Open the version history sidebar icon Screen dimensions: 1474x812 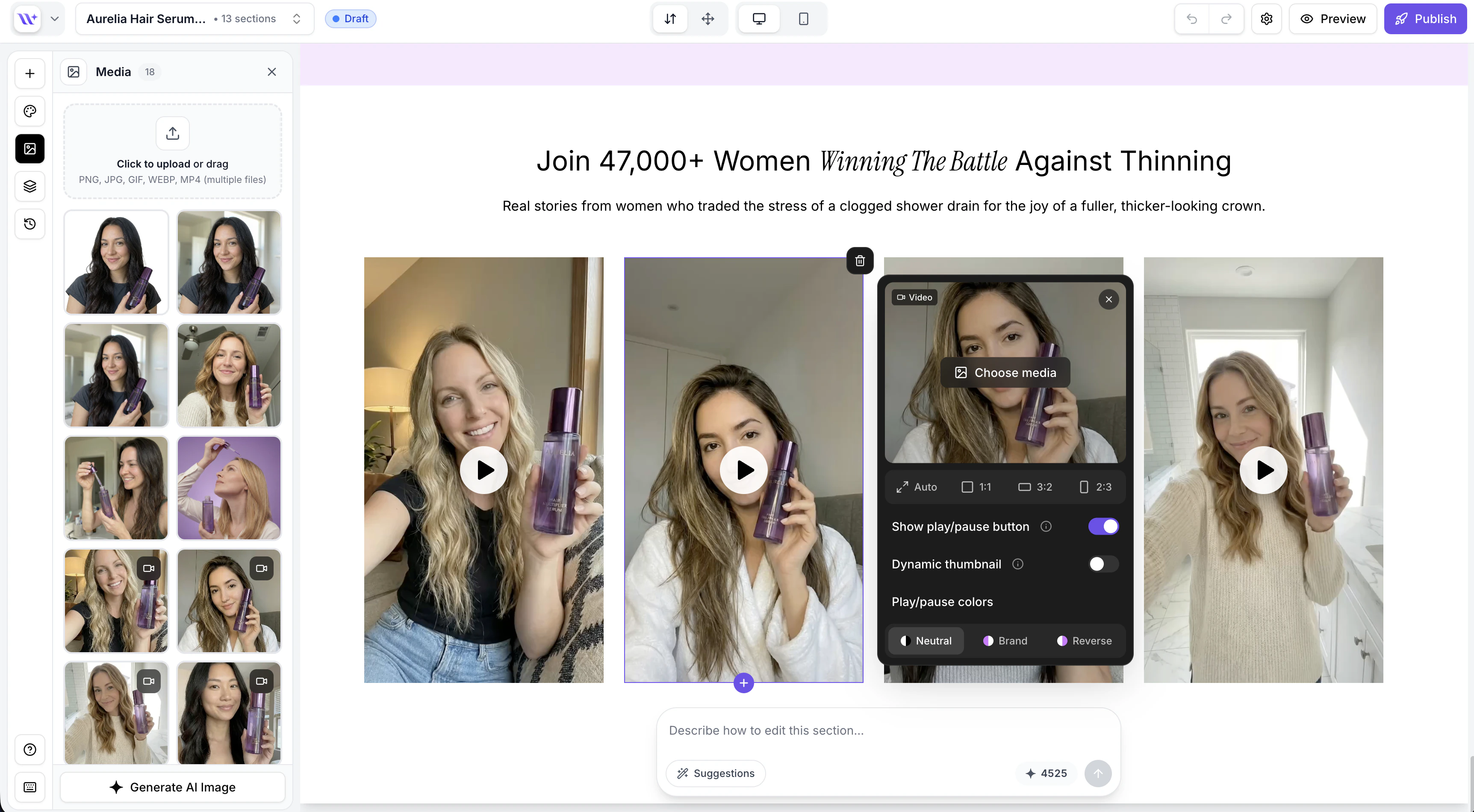click(30, 224)
